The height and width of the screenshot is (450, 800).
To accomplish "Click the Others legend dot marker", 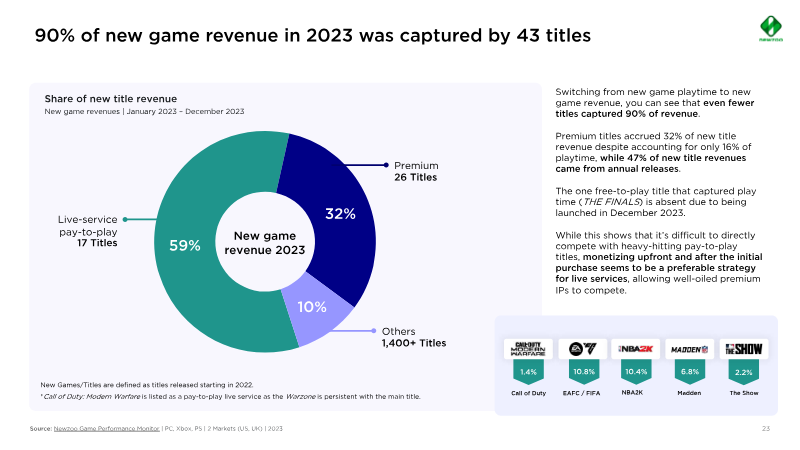I will click(x=374, y=331).
